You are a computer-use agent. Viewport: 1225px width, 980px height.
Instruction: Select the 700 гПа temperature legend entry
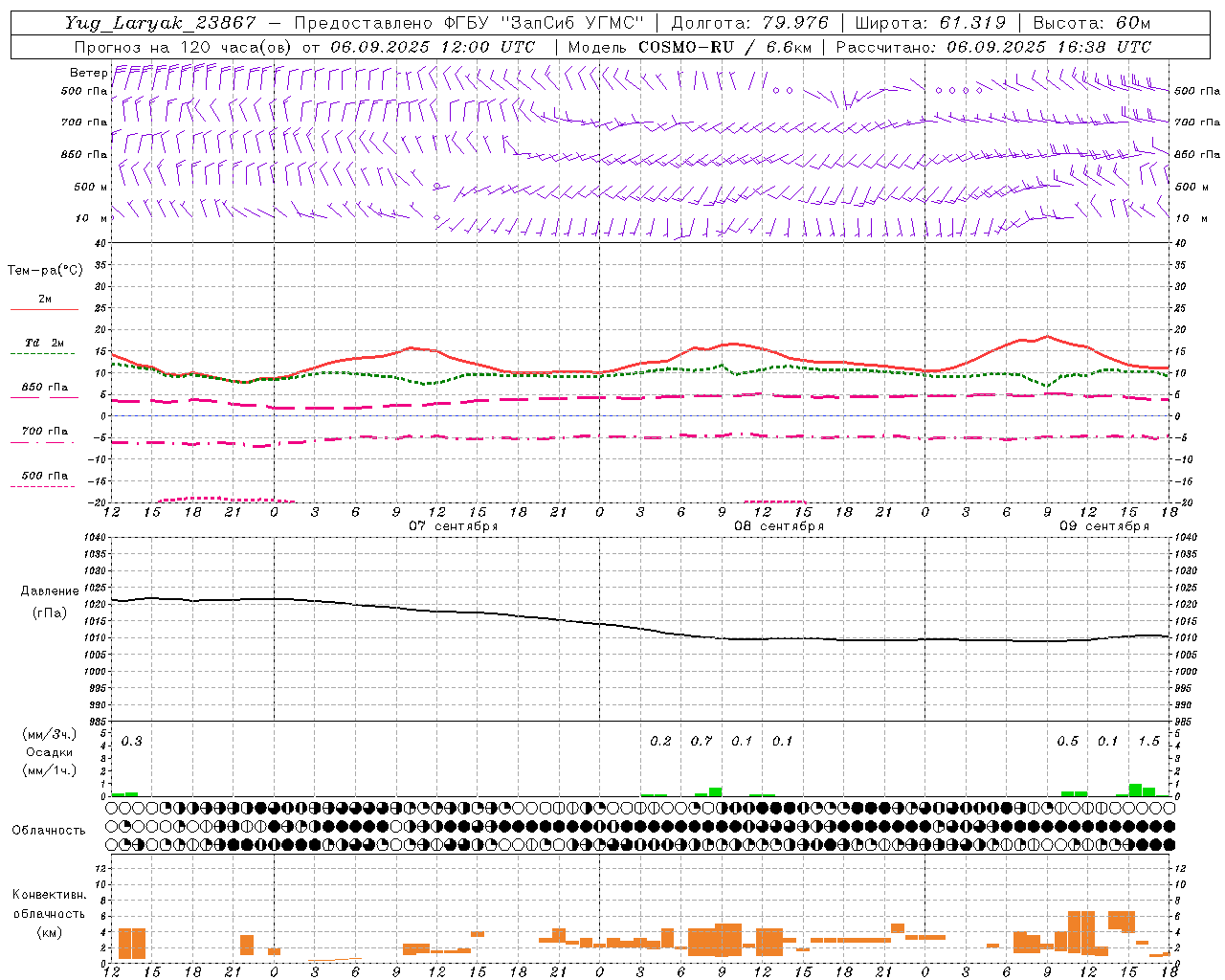(x=45, y=432)
